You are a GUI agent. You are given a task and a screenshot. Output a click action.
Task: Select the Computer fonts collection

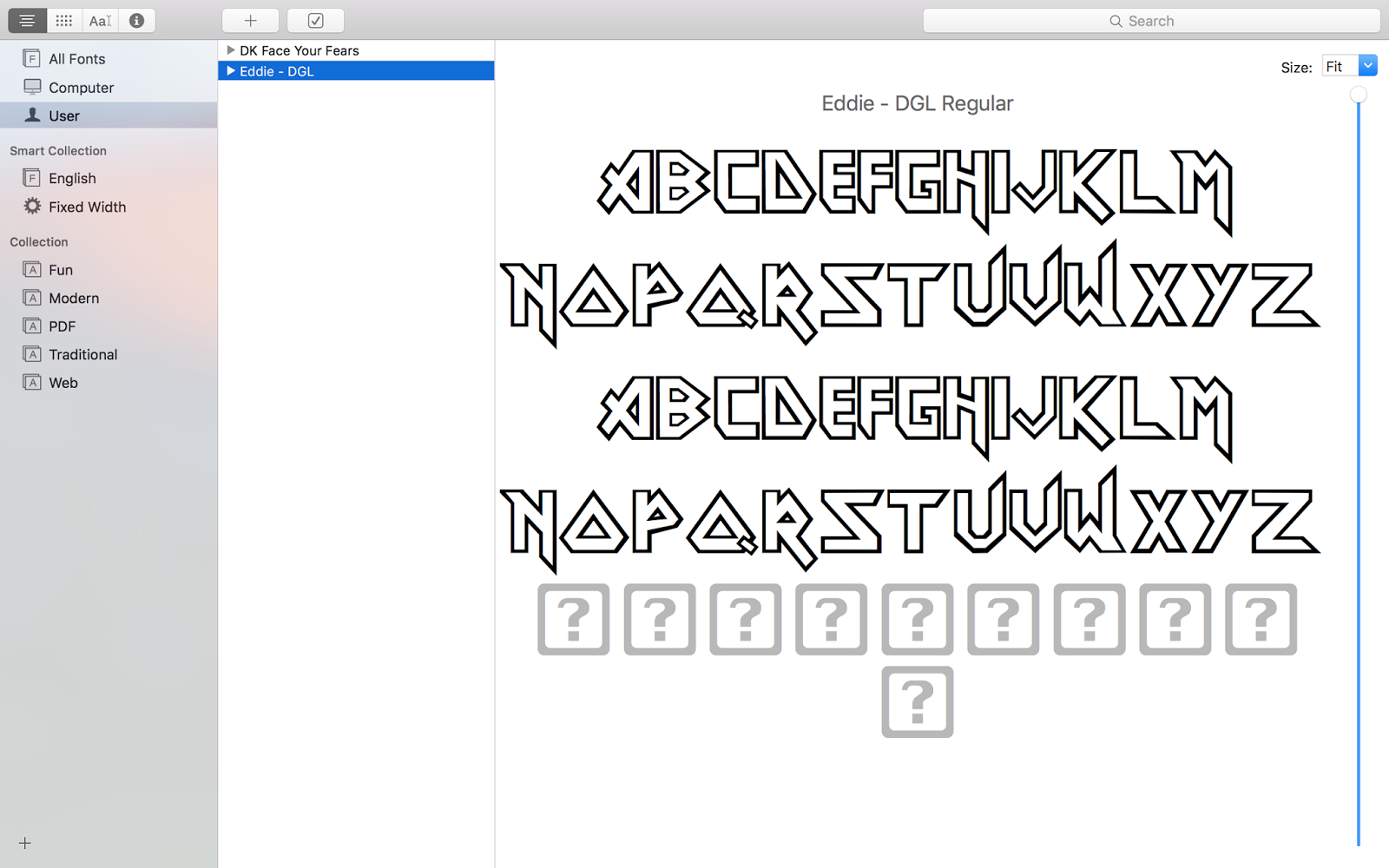coord(109,88)
